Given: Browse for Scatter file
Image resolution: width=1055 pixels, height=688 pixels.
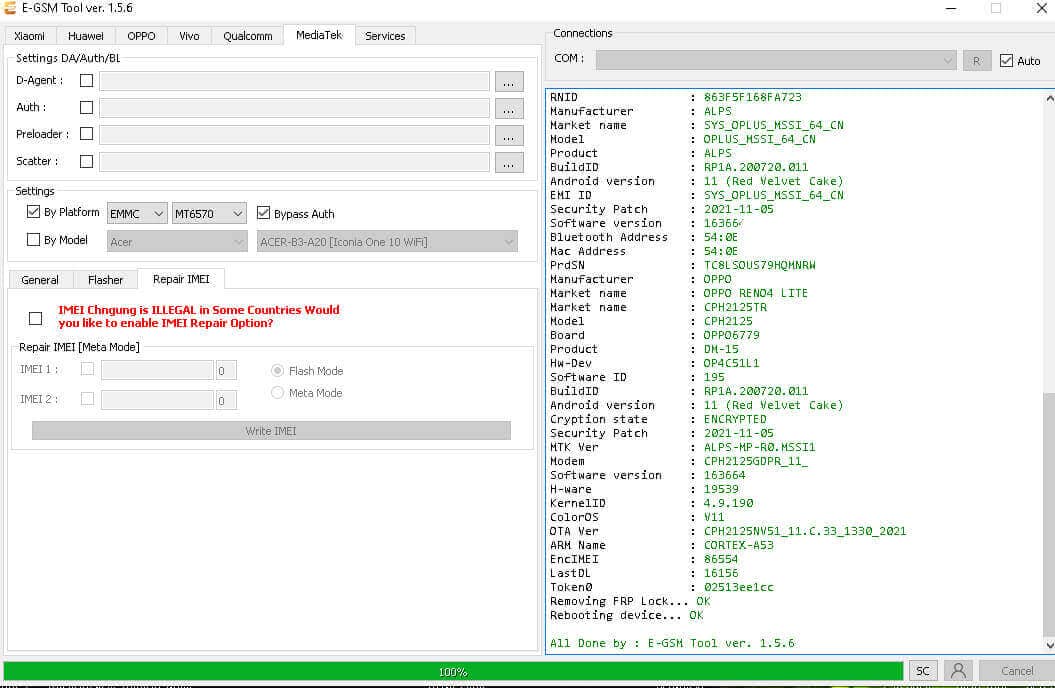Looking at the screenshot, I should click(x=509, y=162).
